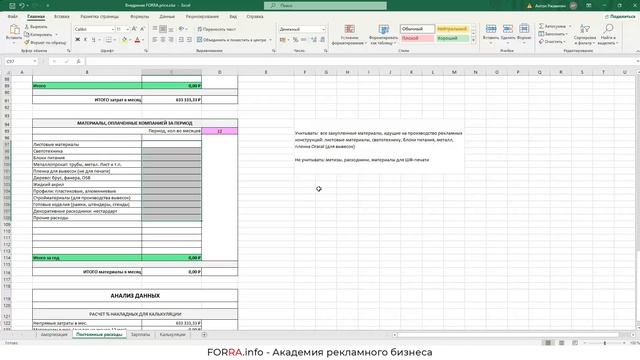Screen dimensions: 640x360
Task: Open the Clear (Очистить) dropdown
Action: tap(552, 42)
